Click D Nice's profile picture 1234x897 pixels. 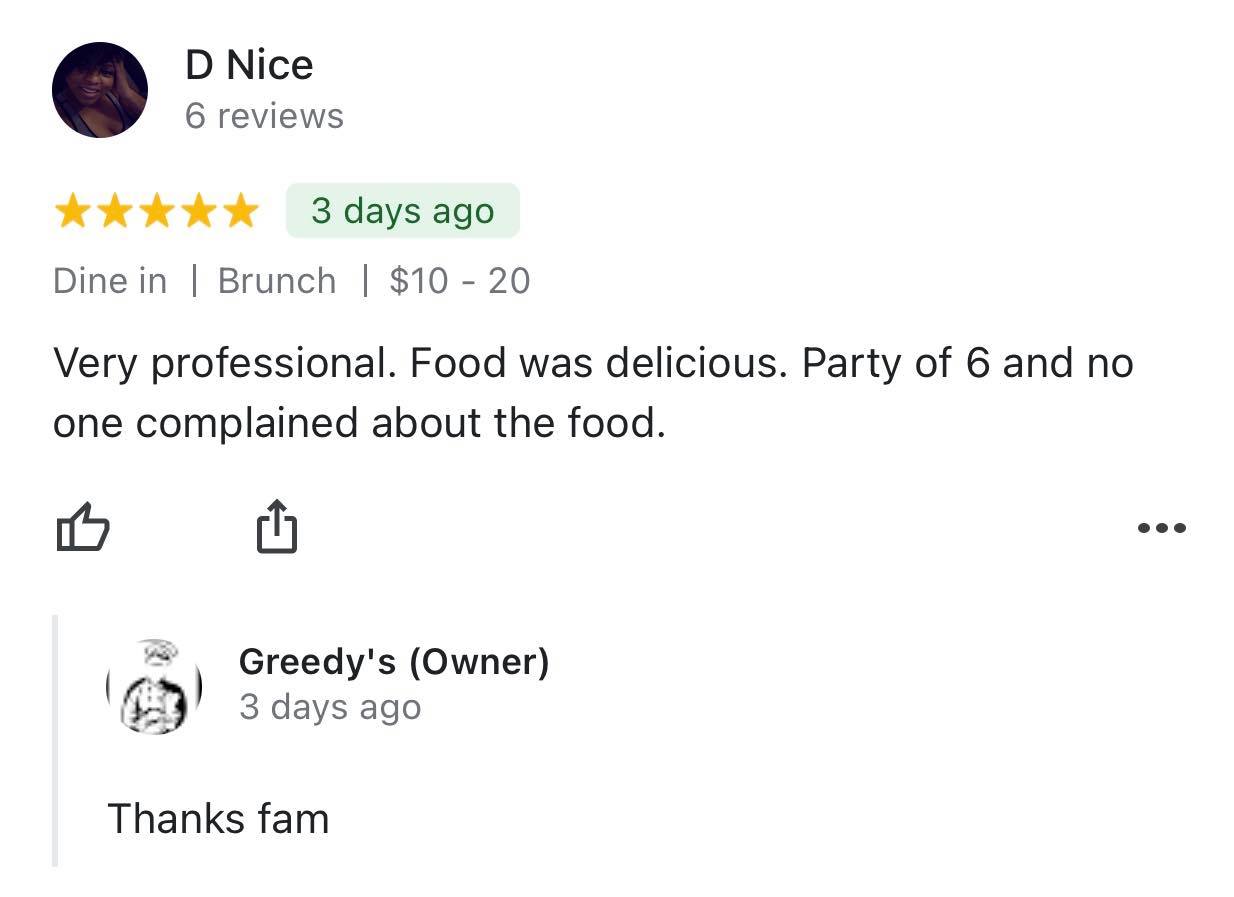pos(100,90)
